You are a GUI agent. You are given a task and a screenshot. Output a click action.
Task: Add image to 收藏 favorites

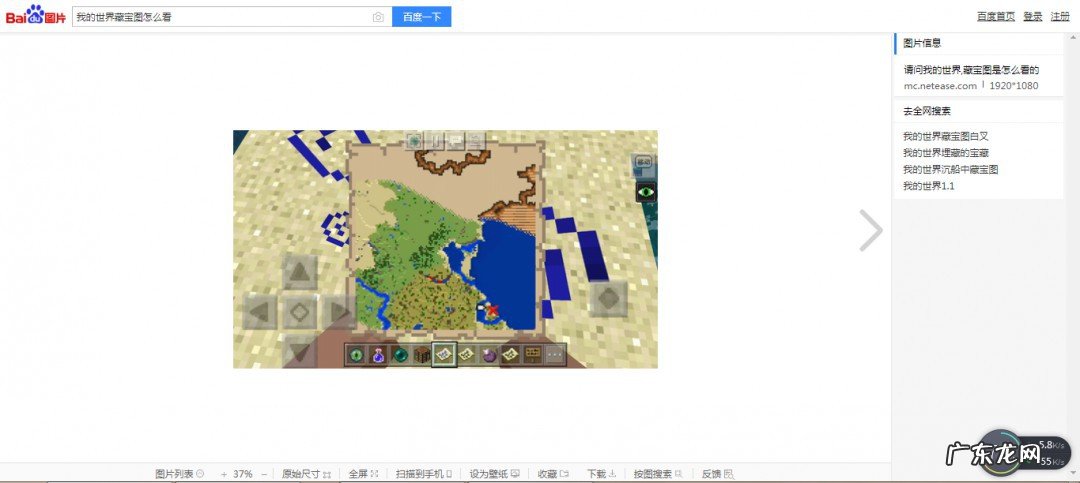pos(553,474)
